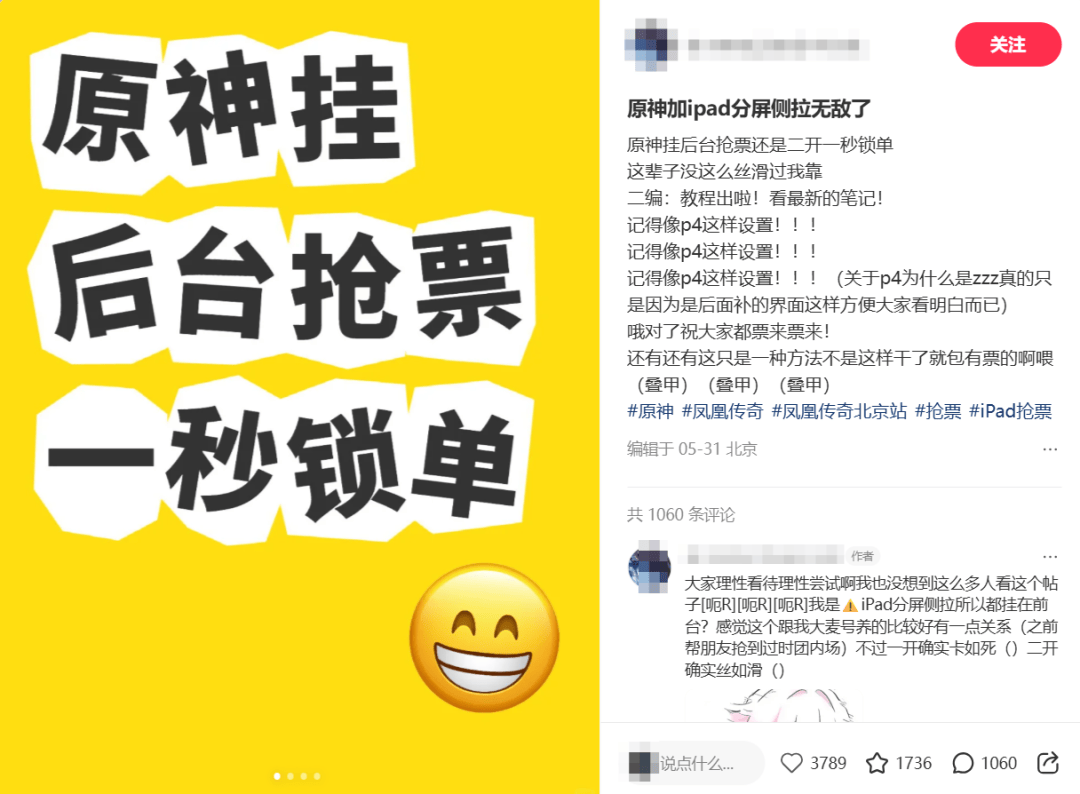Viewport: 1080px width, 794px height.
Task: Click the 说点什么 comment input field
Action: (692, 763)
